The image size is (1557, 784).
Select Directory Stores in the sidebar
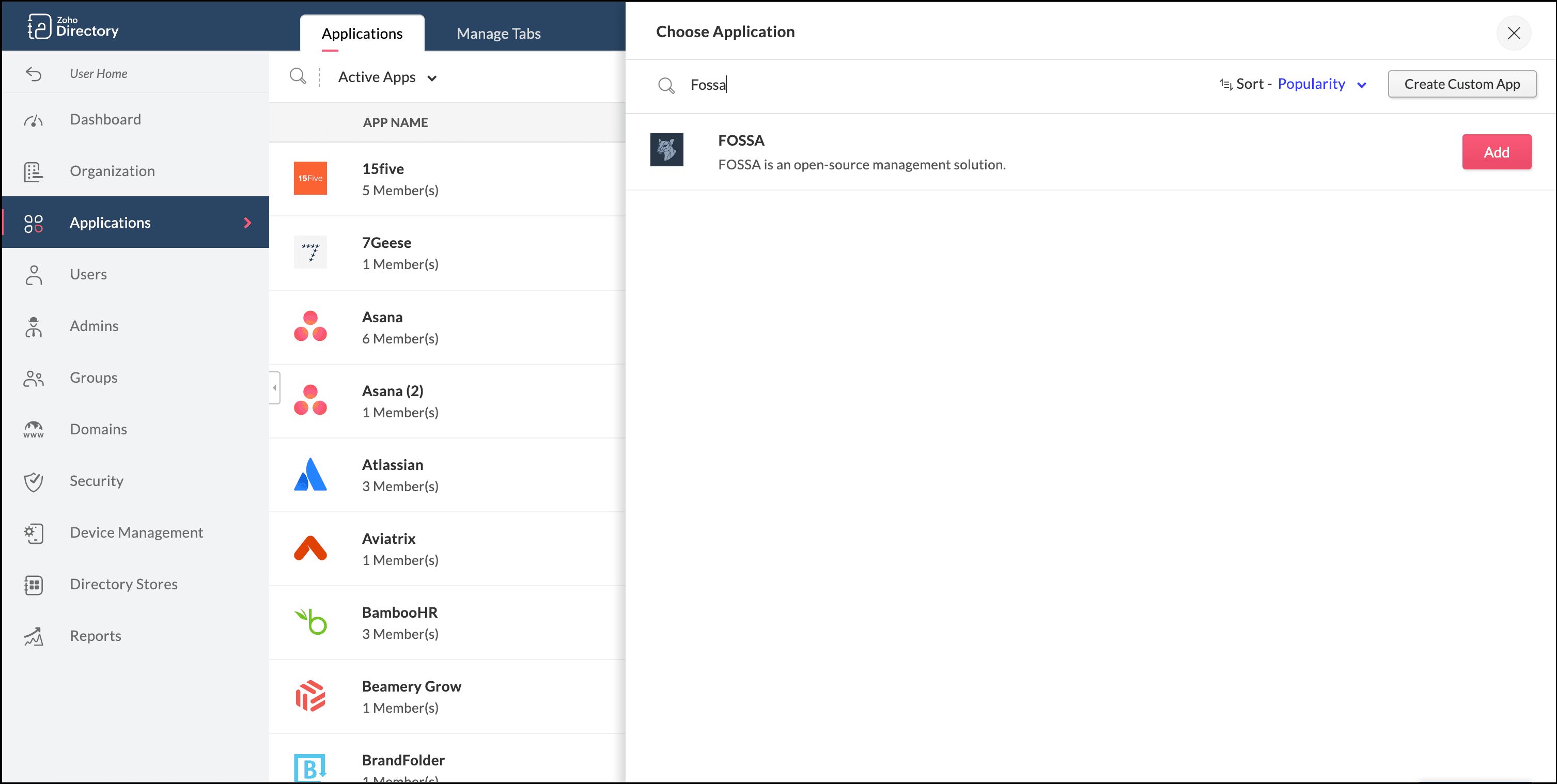(x=135, y=585)
